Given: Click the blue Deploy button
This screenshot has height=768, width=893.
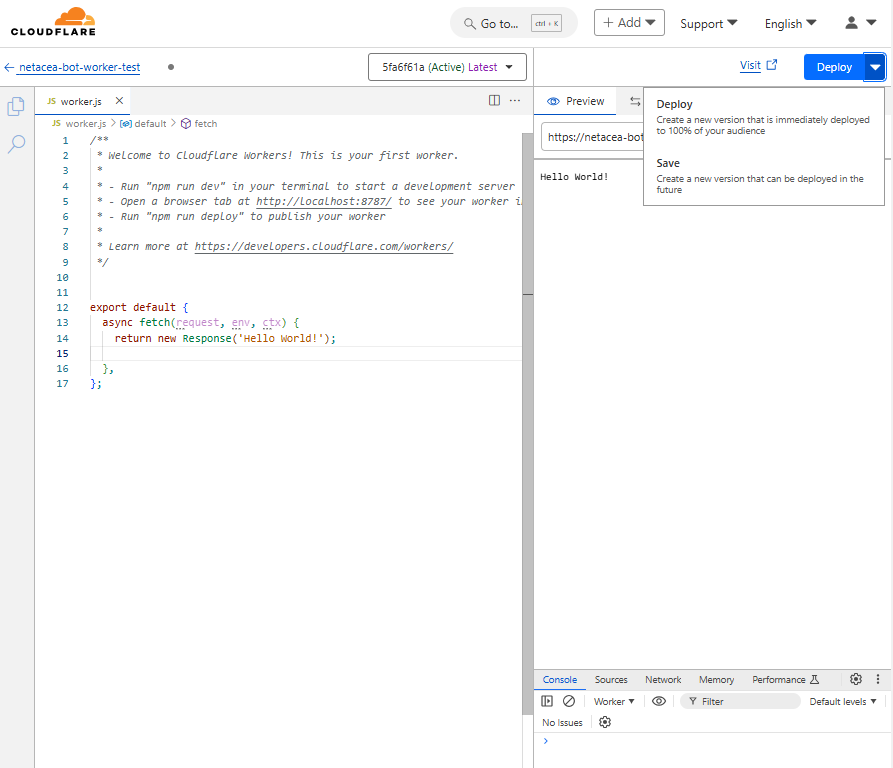Looking at the screenshot, I should pos(833,67).
